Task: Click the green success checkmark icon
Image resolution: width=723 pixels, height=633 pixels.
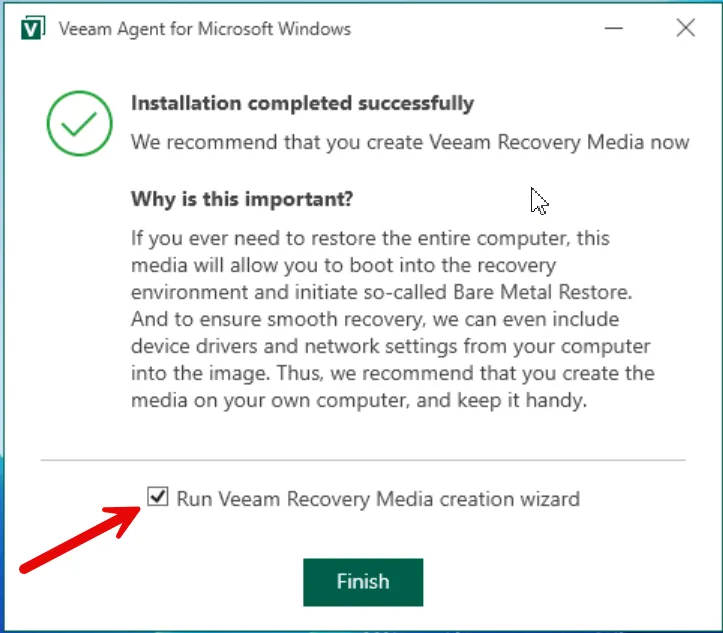Action: tap(79, 124)
